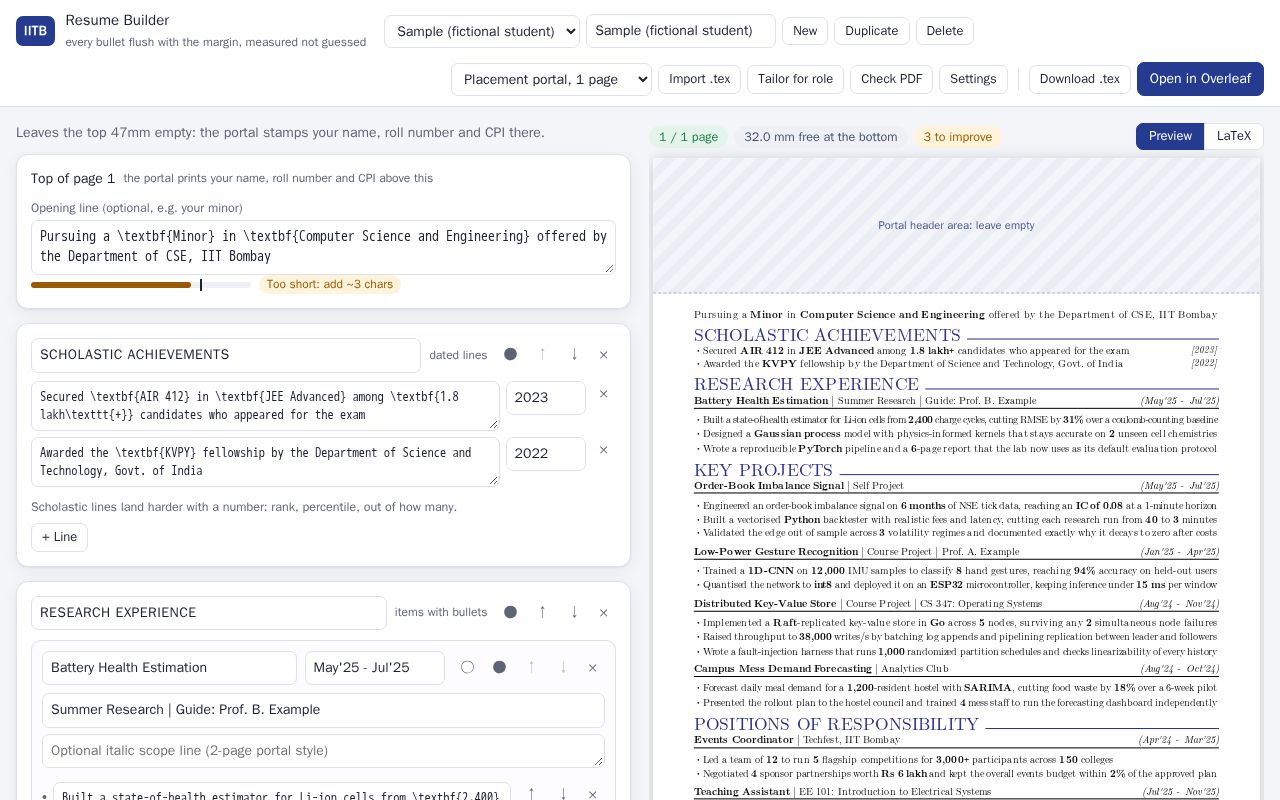The width and height of the screenshot is (1280, 800).
Task: Remove the RESEARCH EXPERIENCE section
Action: click(604, 613)
